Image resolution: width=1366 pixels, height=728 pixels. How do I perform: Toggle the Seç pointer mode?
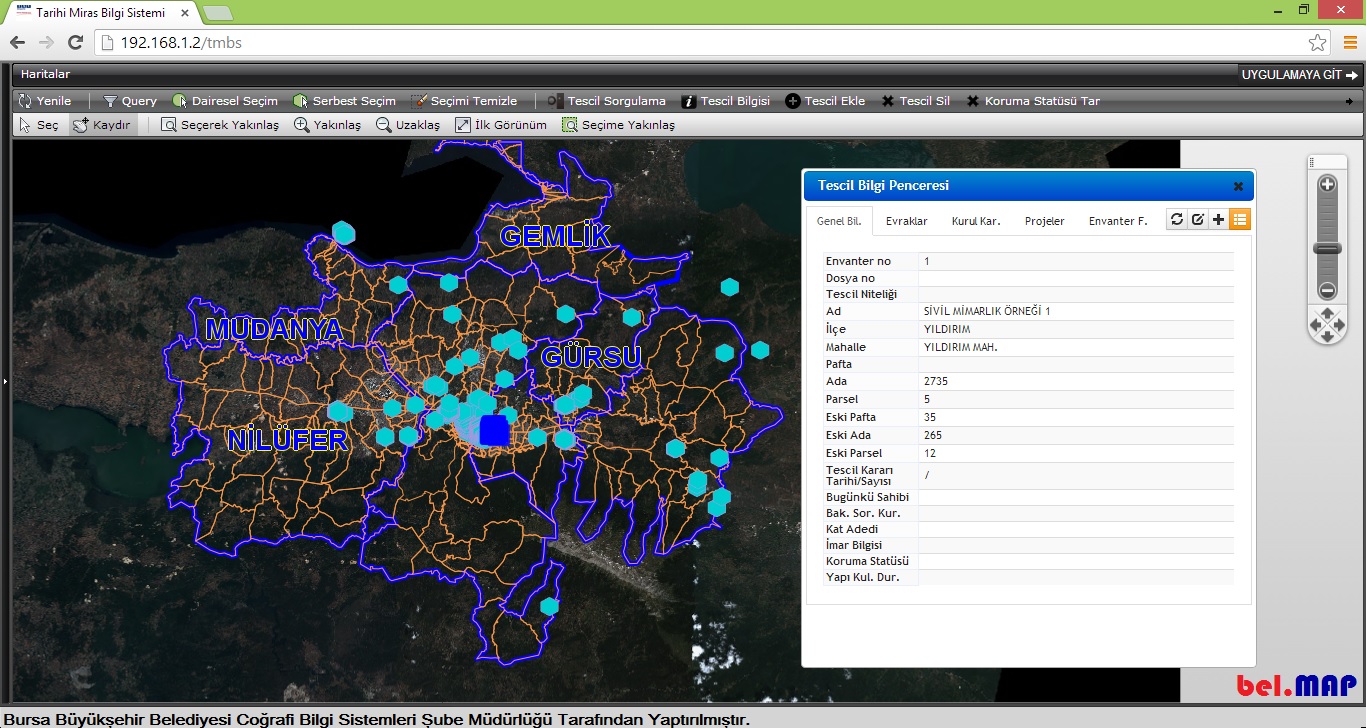point(39,125)
